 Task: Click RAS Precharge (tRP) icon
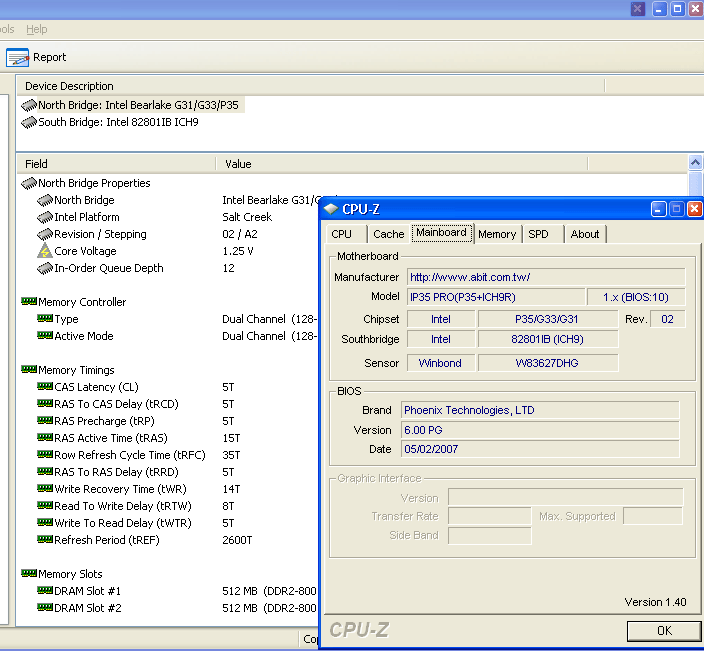pos(45,421)
